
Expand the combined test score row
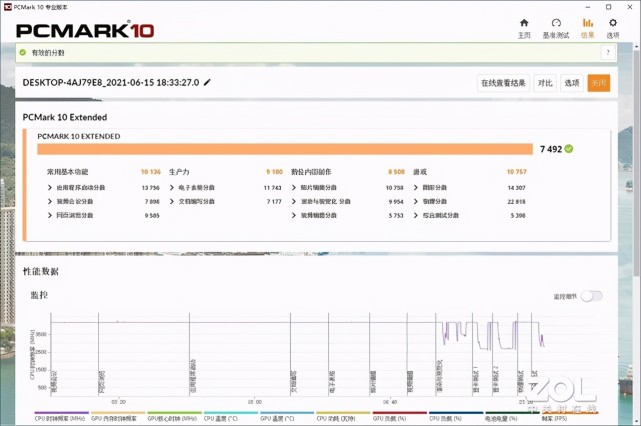(436, 215)
